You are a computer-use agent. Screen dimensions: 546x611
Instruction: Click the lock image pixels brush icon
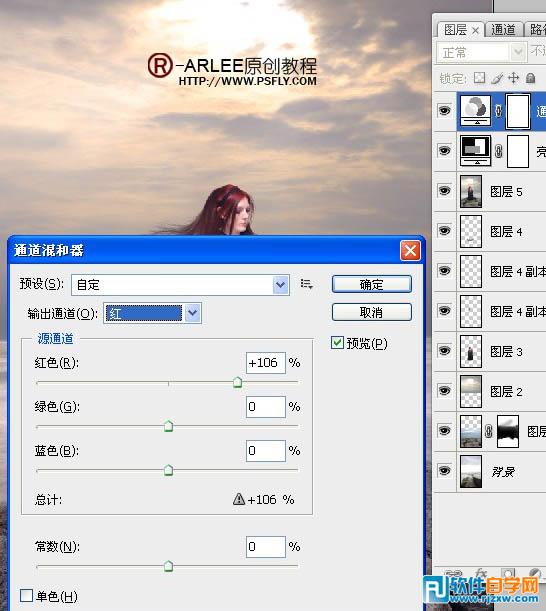(x=497, y=78)
